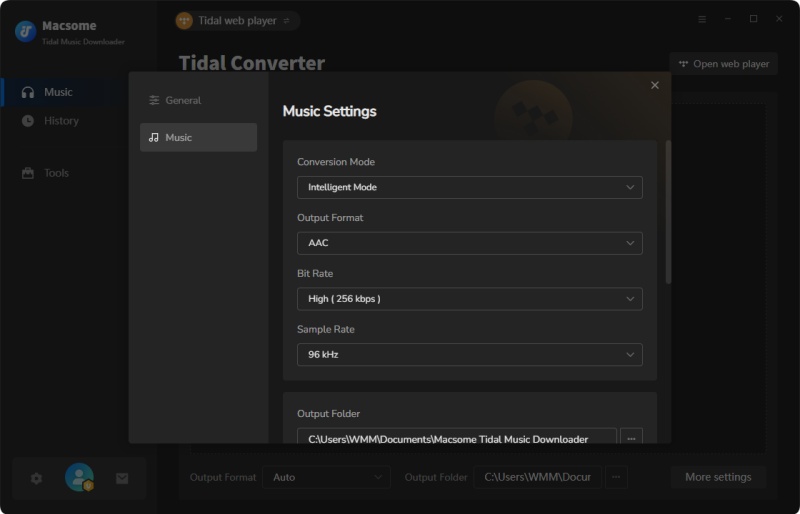Expand the Conversion Mode dropdown

(x=469, y=187)
